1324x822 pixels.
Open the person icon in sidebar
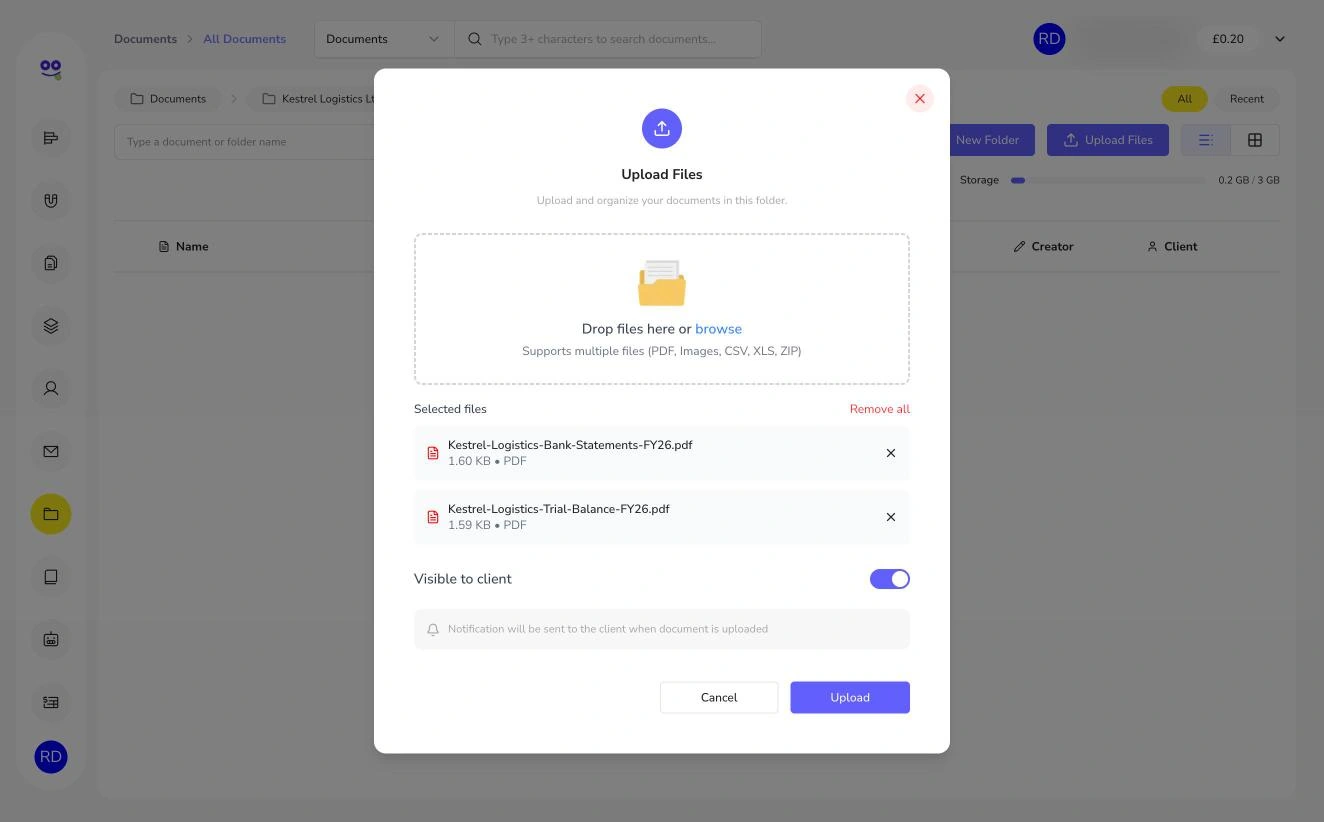coord(51,388)
